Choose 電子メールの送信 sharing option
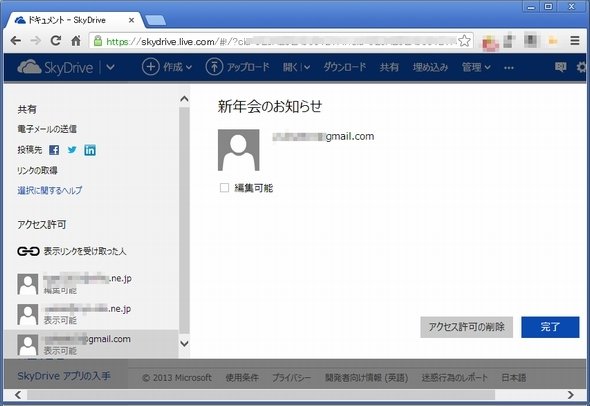Image resolution: width=590 pixels, height=406 pixels. [x=47, y=129]
